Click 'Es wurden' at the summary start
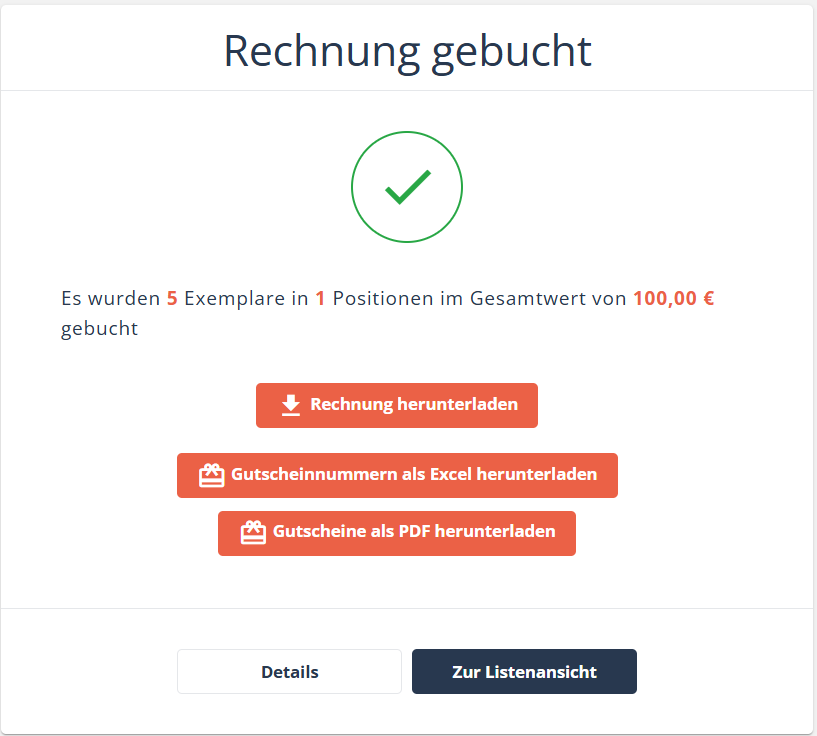 tap(110, 298)
